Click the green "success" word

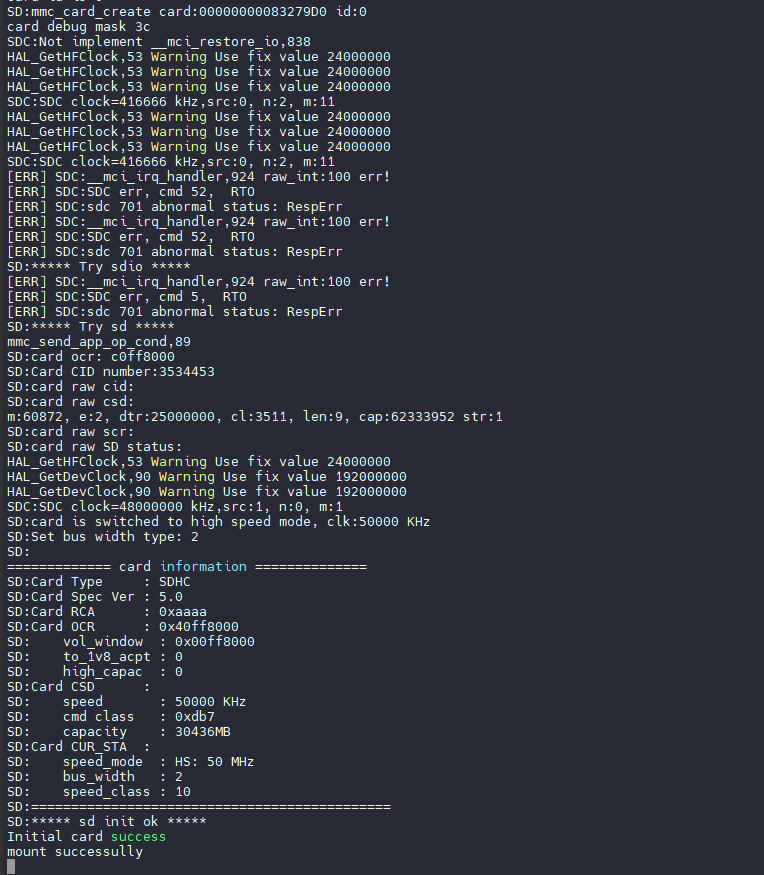(x=138, y=836)
